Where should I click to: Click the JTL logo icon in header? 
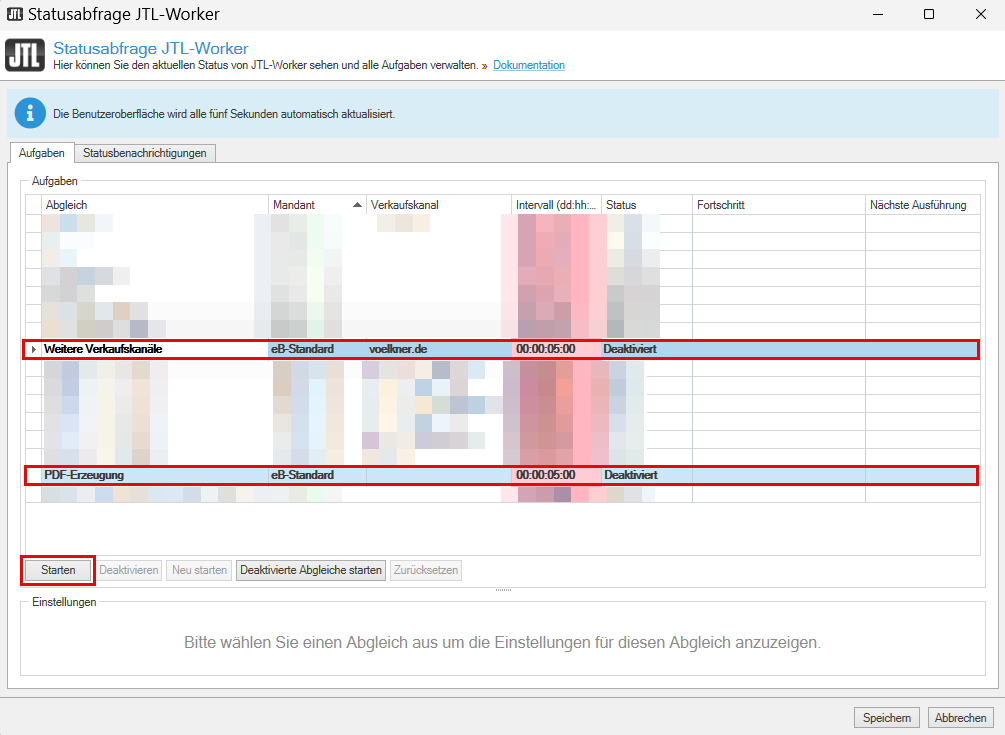tap(24, 56)
